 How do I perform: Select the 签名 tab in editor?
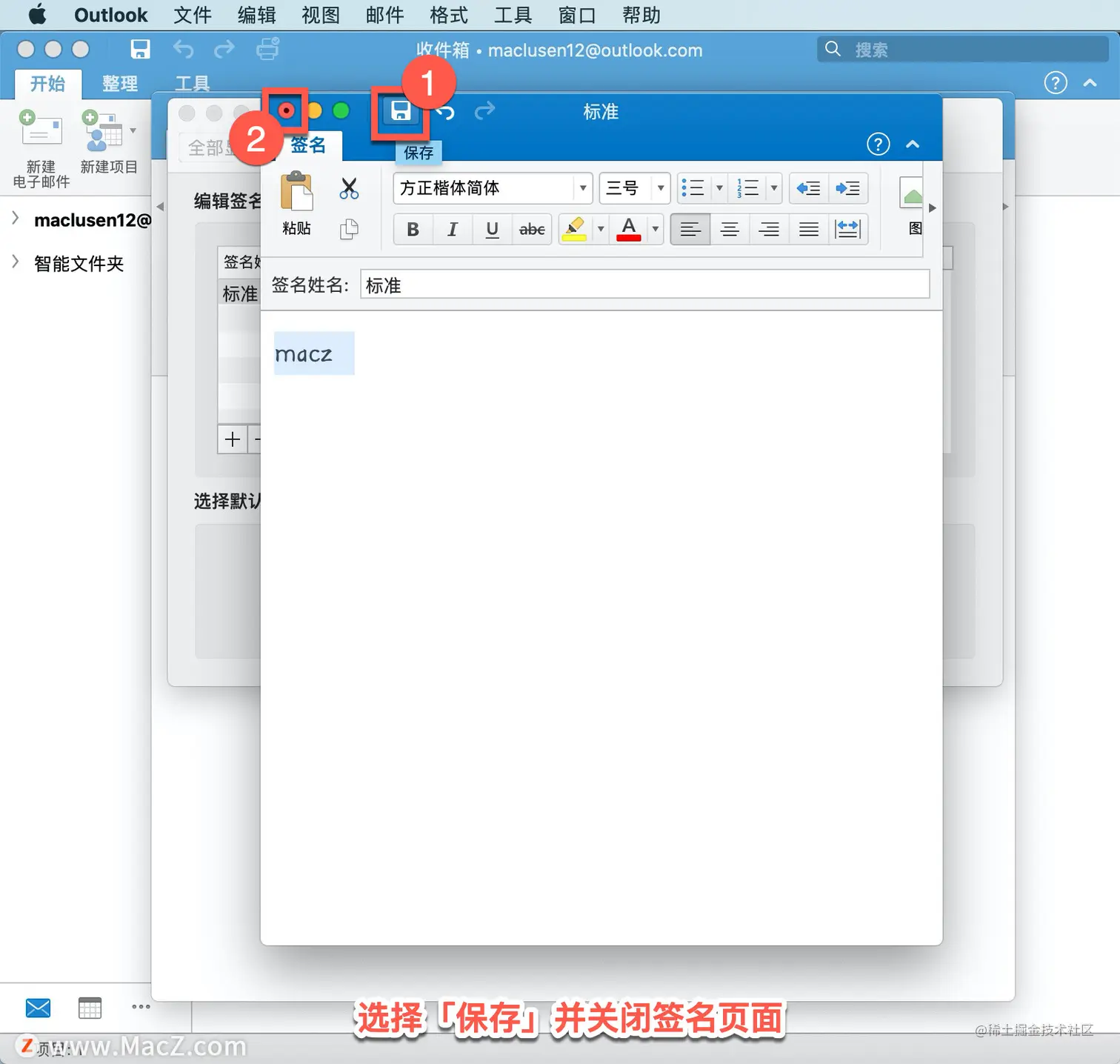(308, 144)
